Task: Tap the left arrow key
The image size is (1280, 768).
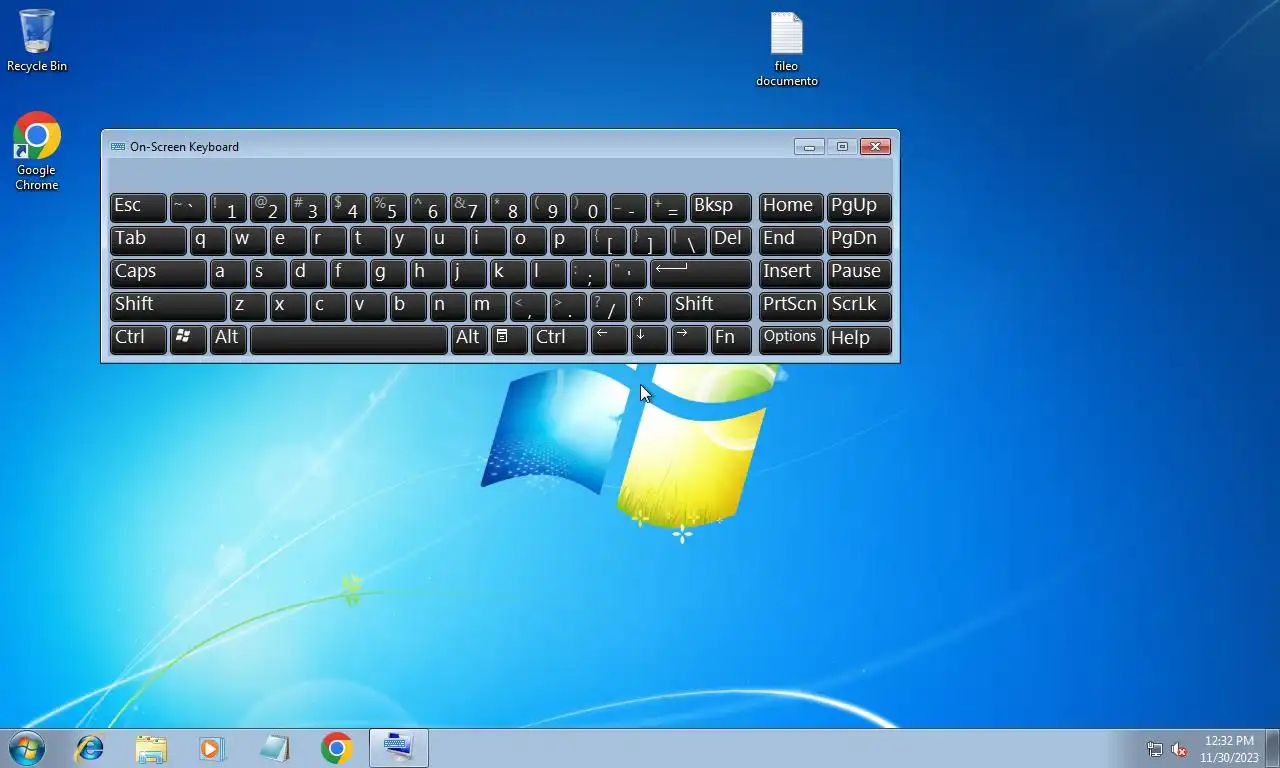Action: click(x=609, y=339)
